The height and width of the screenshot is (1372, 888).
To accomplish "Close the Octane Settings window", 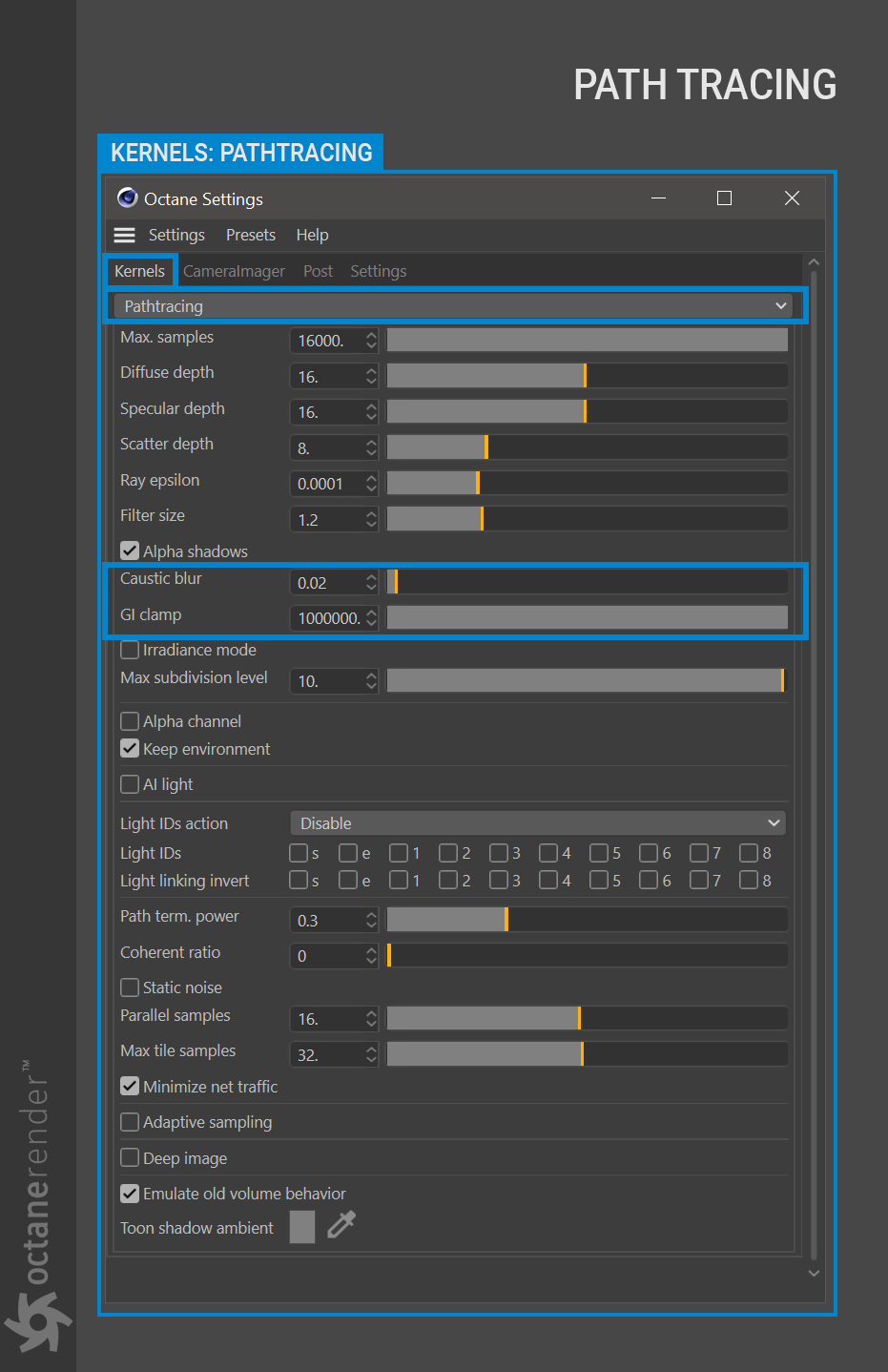I will 792,197.
